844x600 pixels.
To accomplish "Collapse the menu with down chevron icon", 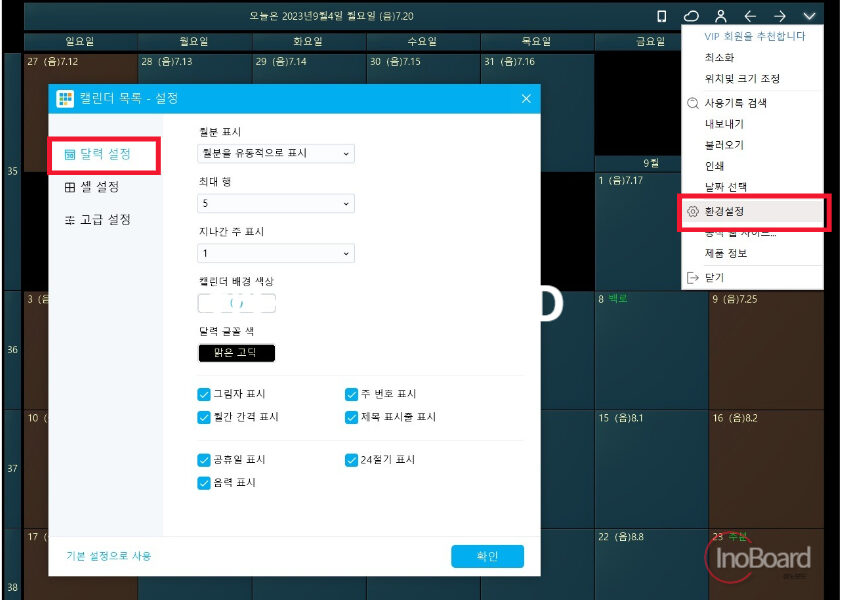I will (x=809, y=16).
